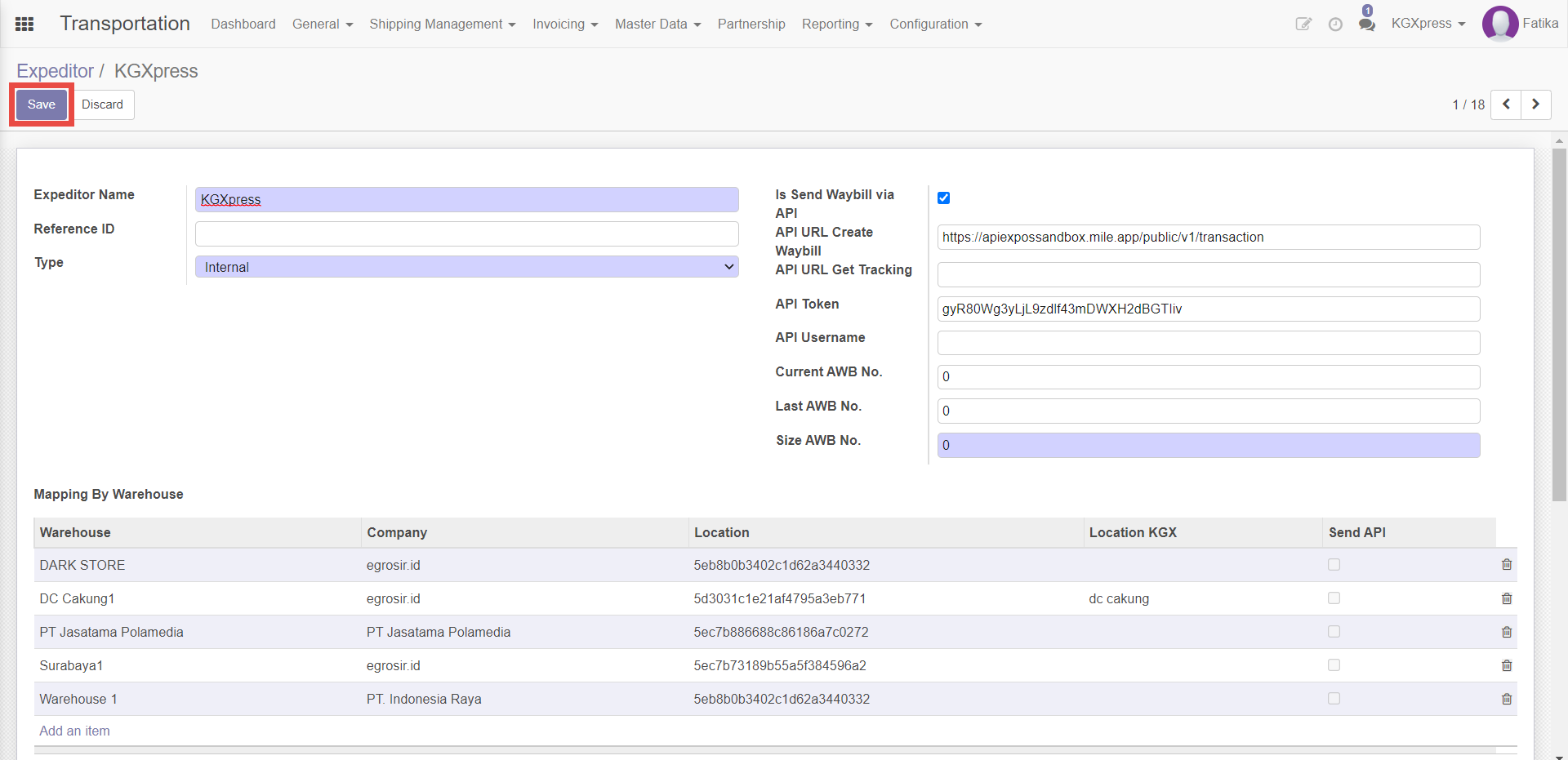Click the 'dc cakung' Location KGX cell
The height and width of the screenshot is (760, 1568).
1203,598
